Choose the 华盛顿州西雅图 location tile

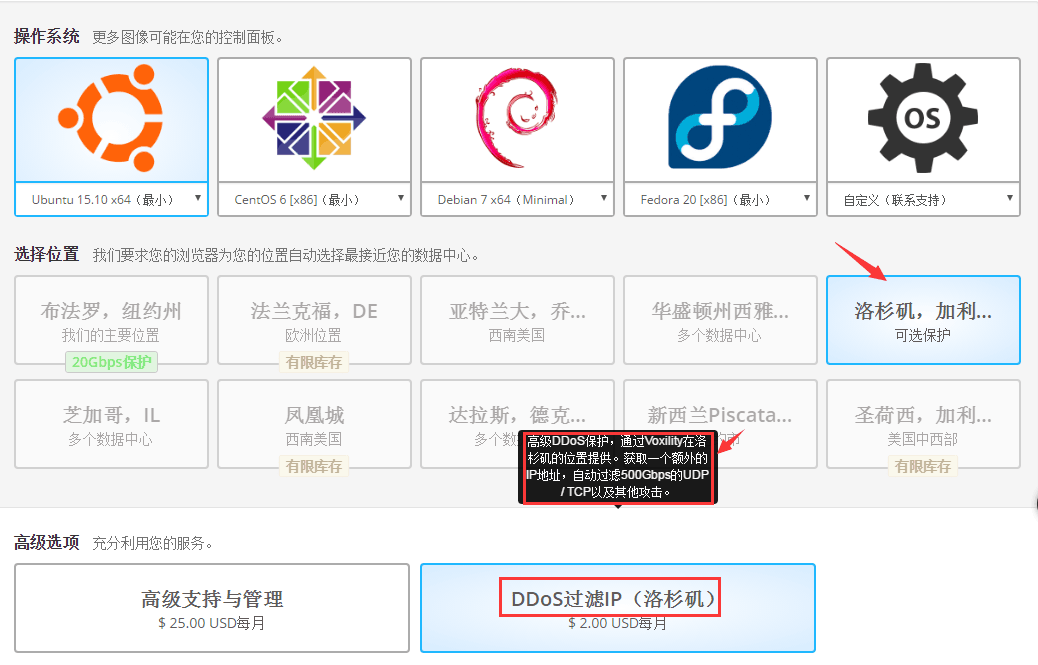(720, 320)
